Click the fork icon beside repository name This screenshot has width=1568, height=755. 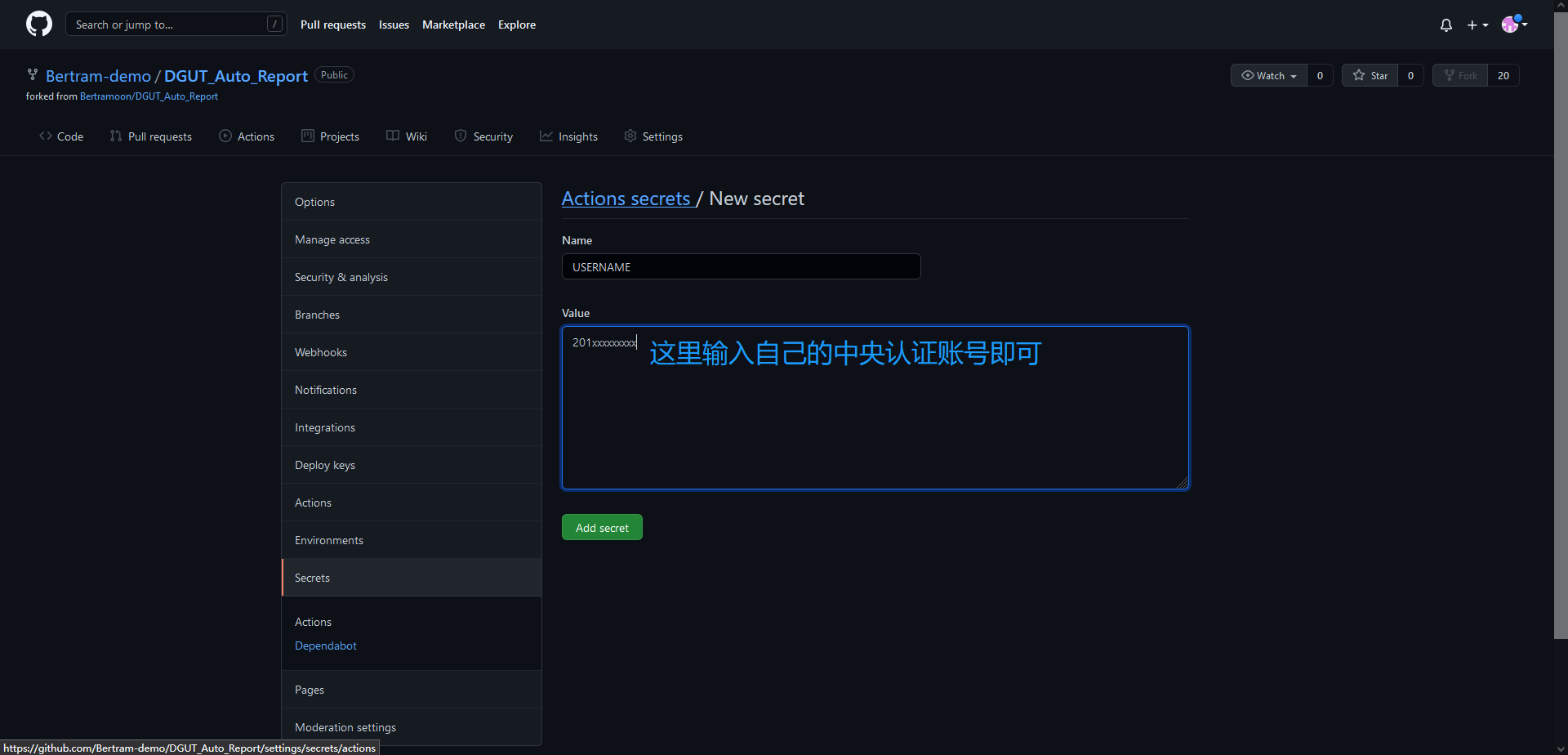point(33,75)
